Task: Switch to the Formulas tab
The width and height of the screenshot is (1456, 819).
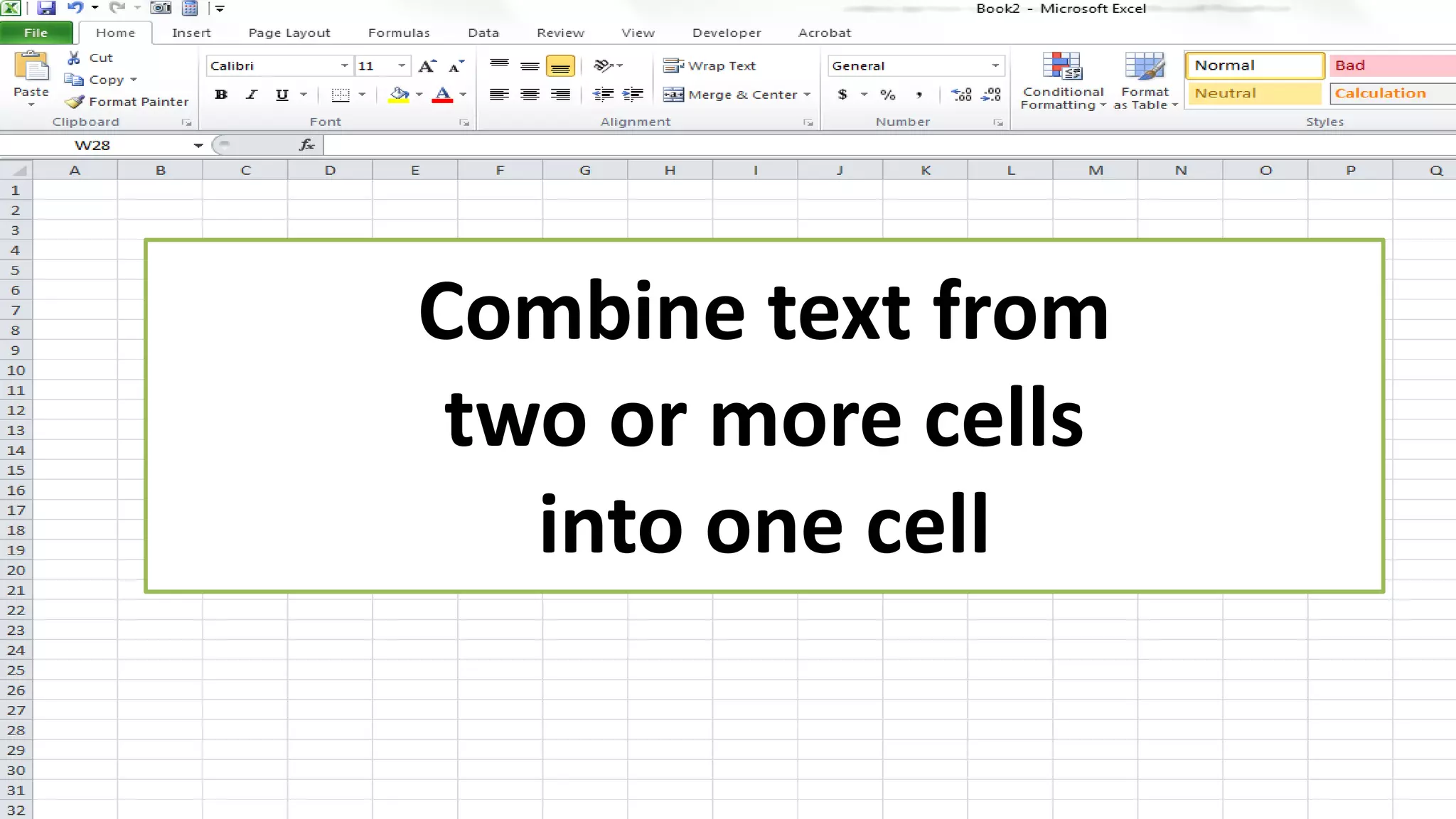Action: pos(399,33)
